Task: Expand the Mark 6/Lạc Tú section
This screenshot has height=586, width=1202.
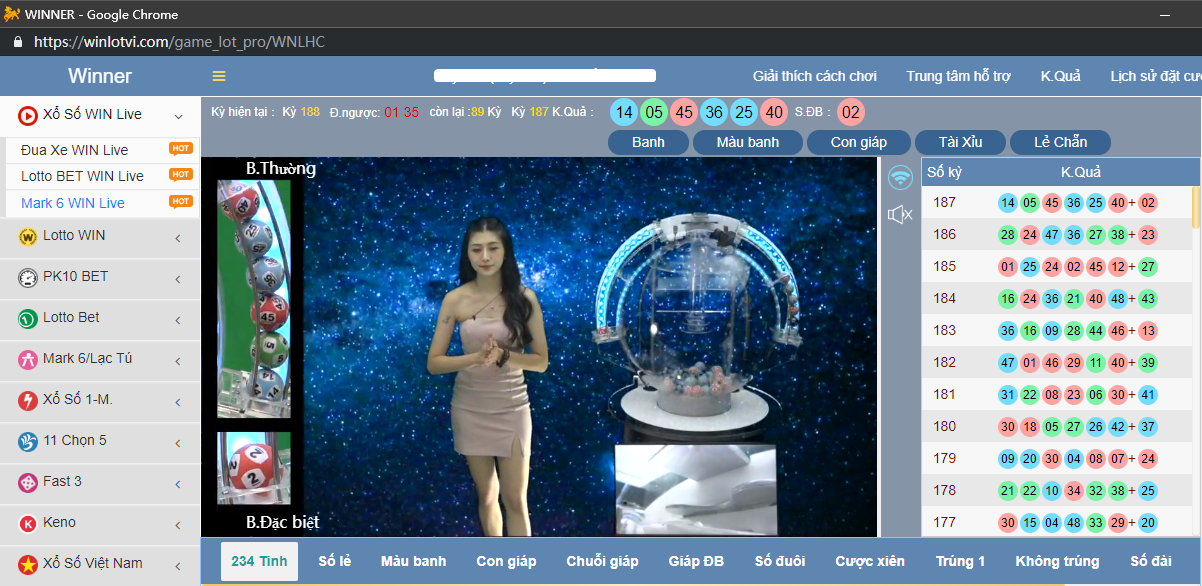Action: point(178,361)
